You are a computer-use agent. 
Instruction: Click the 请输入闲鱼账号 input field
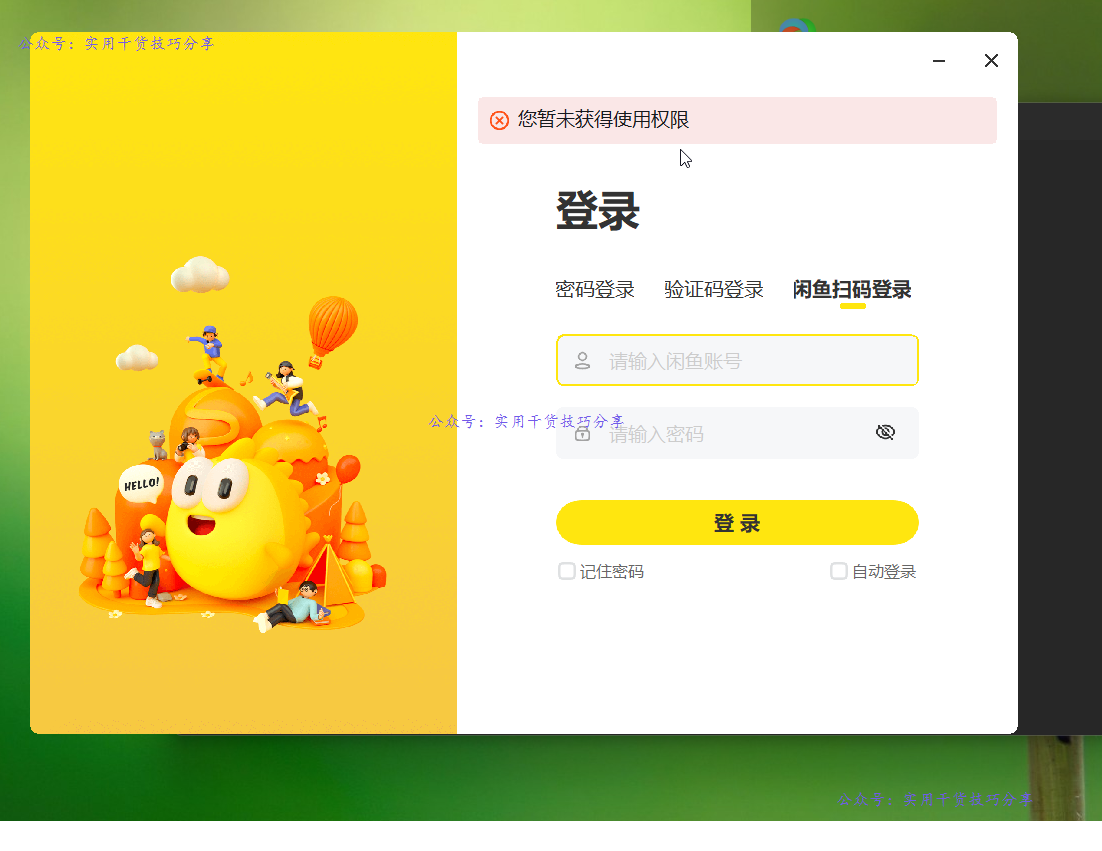737,360
